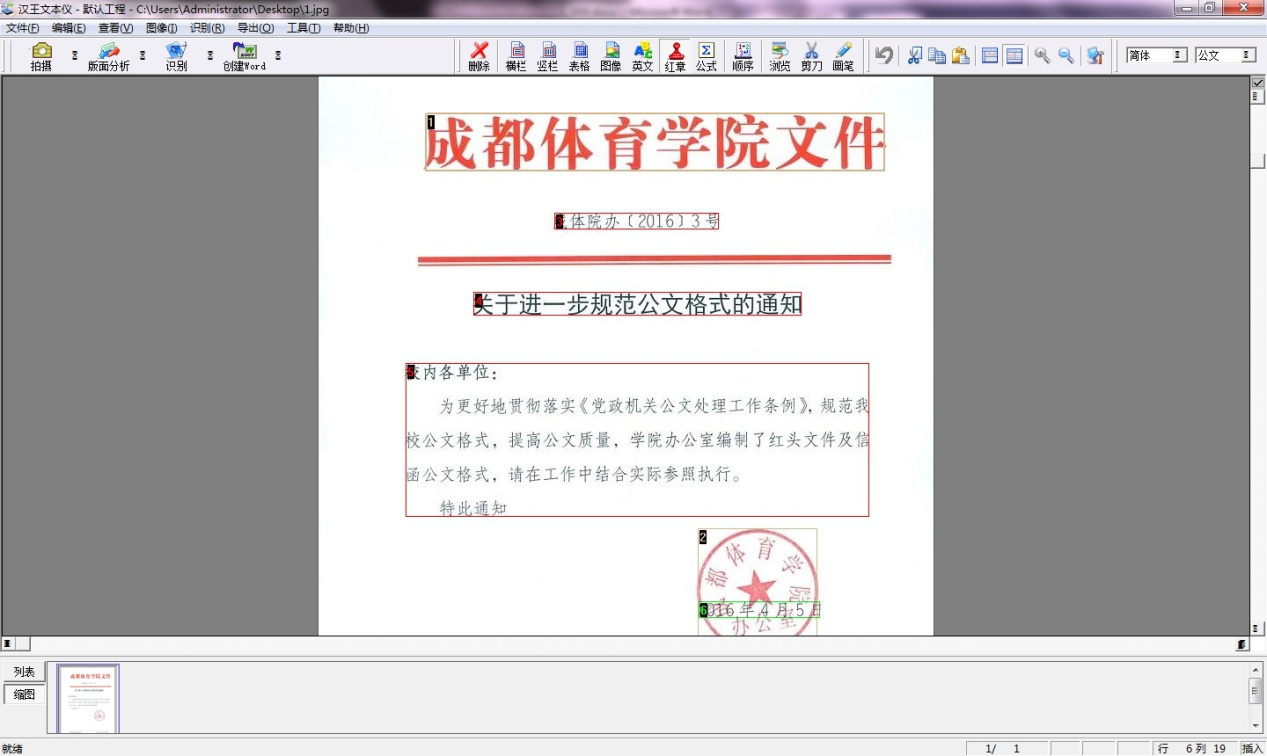The width and height of the screenshot is (1267, 756).
Task: Click the zoom out magnifier icon
Action: click(x=1066, y=55)
